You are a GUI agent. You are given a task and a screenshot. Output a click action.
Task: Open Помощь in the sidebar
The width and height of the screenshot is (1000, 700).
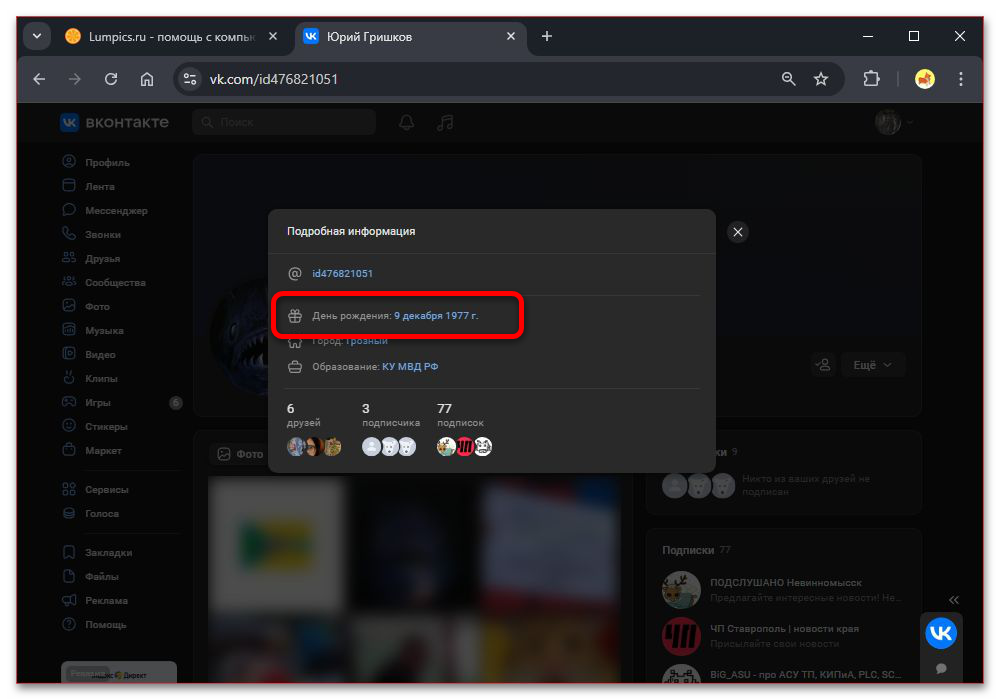tap(105, 625)
